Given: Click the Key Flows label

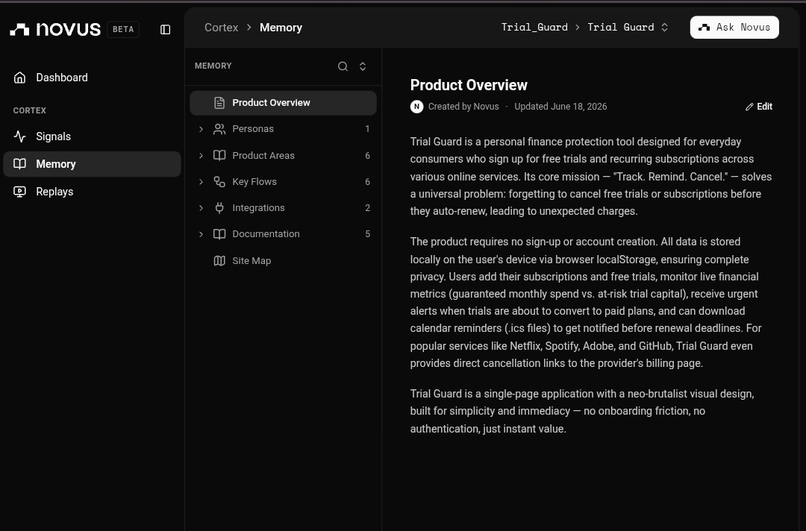Looking at the screenshot, I should [254, 181].
